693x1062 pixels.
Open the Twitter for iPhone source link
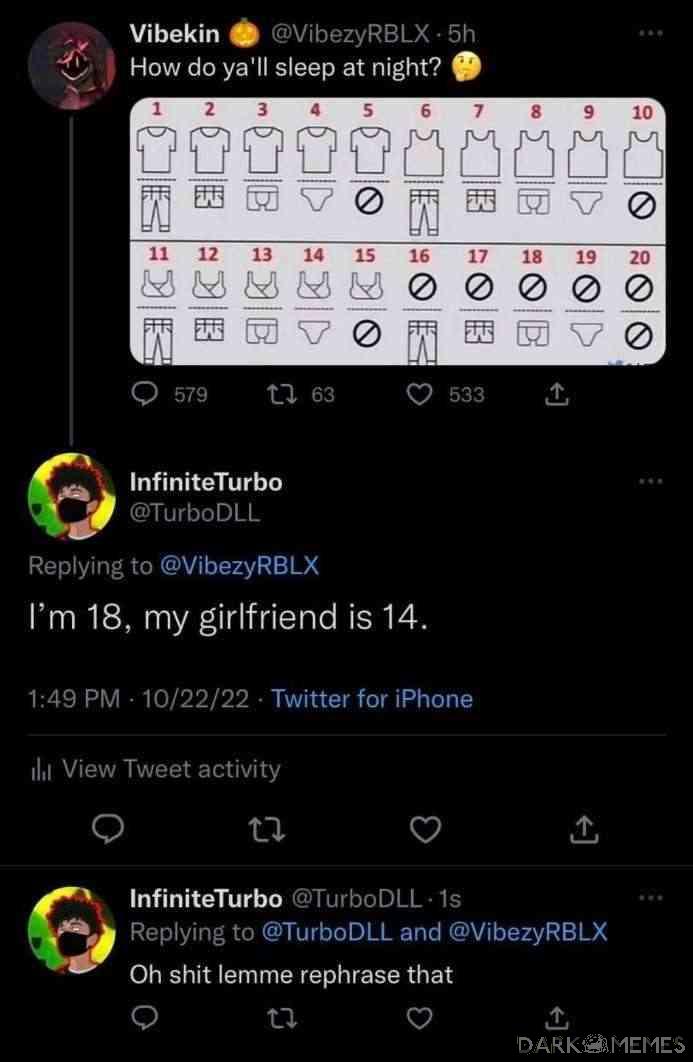point(372,698)
